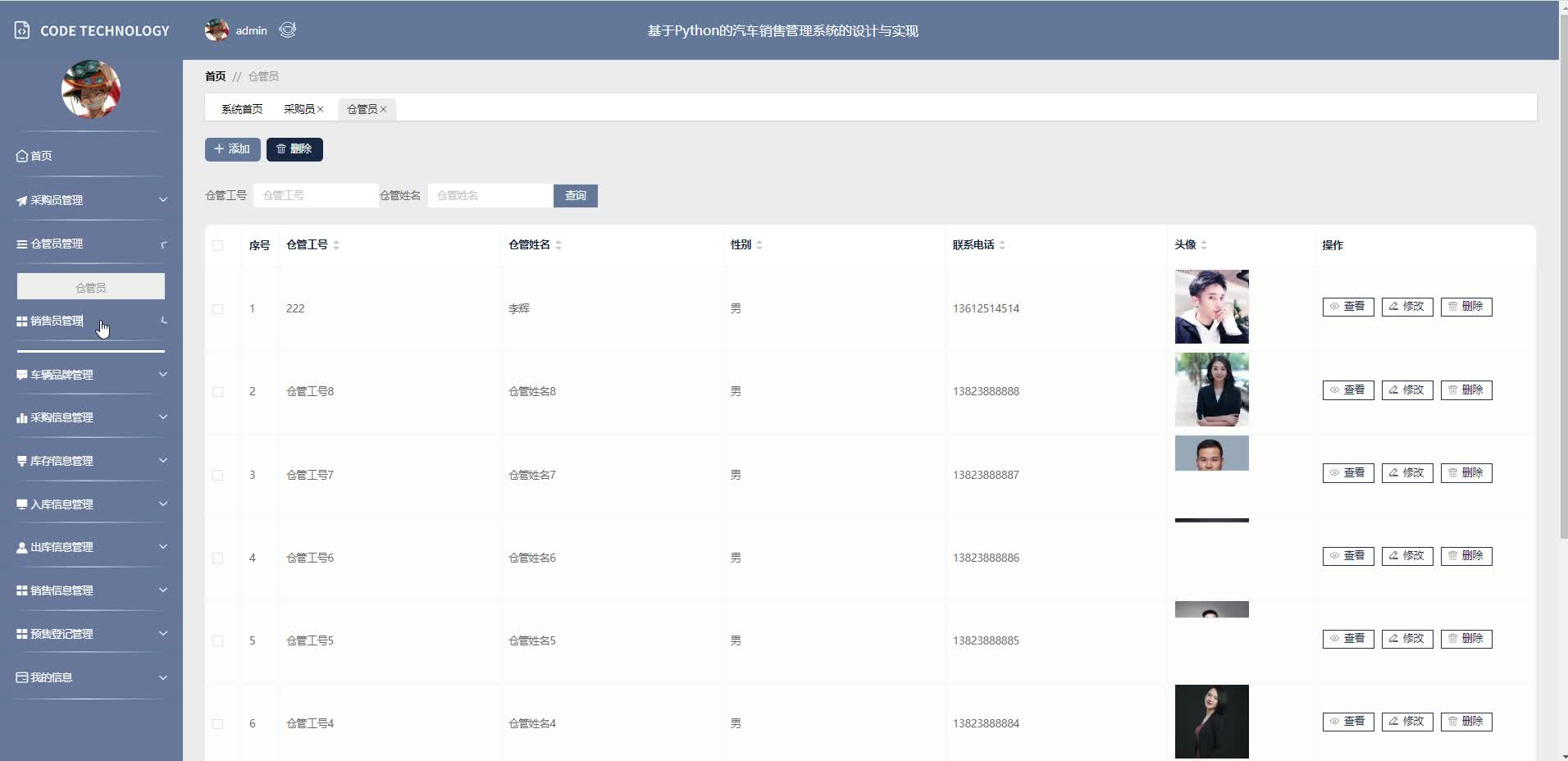Check the row checkbox for 仓管工号7
The image size is (1568, 761).
(217, 475)
